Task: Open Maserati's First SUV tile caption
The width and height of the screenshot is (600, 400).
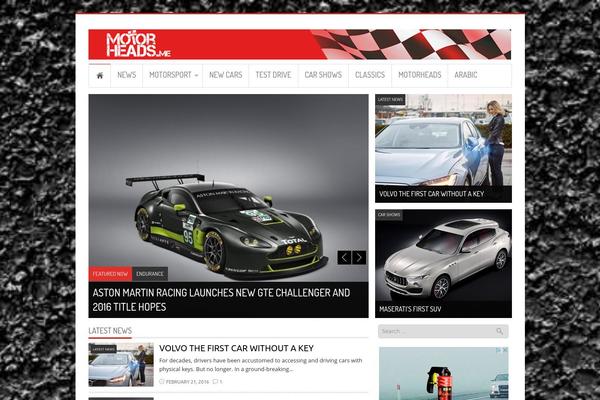Action: (410, 309)
